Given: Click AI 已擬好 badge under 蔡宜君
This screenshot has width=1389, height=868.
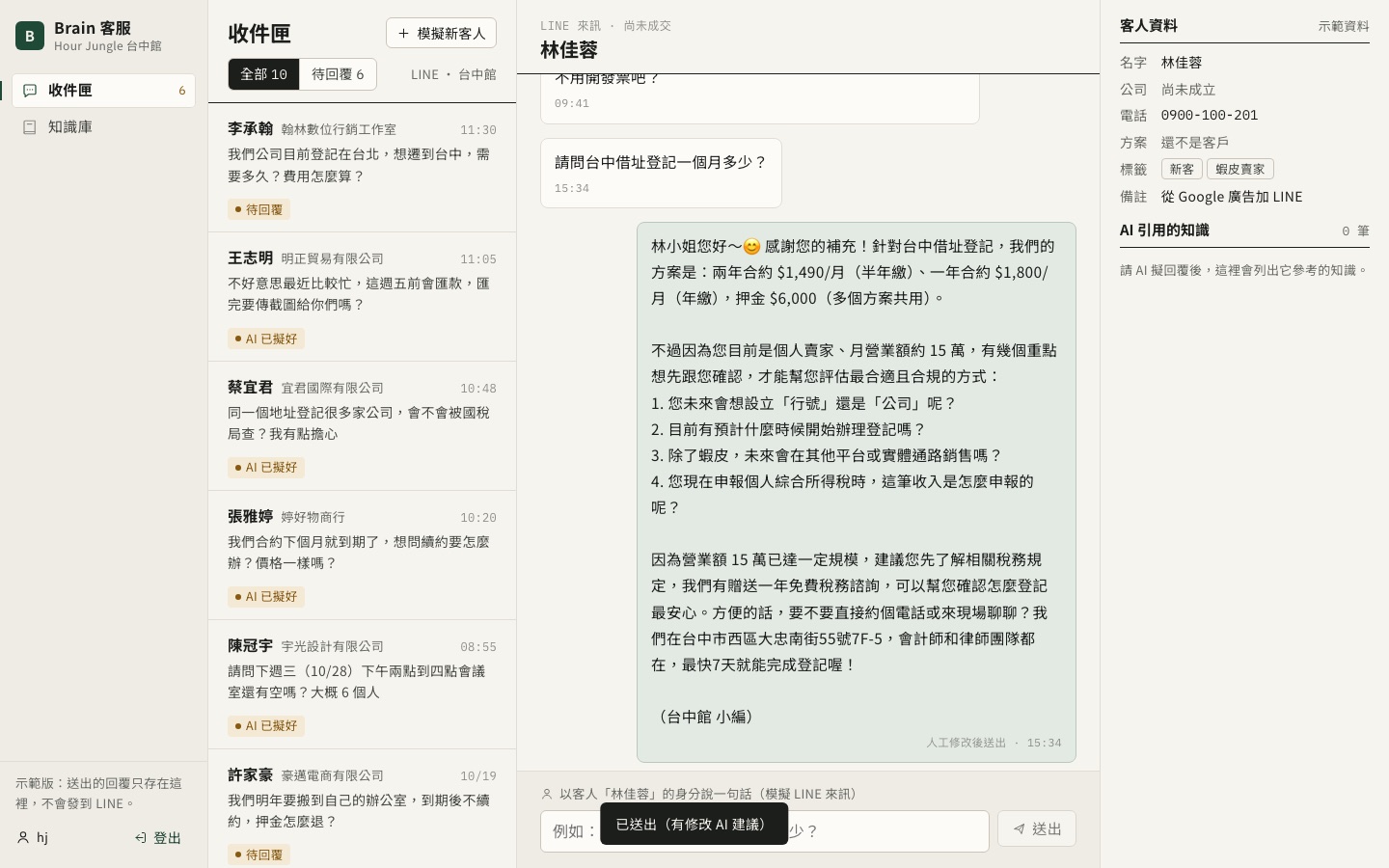Looking at the screenshot, I should [x=266, y=468].
